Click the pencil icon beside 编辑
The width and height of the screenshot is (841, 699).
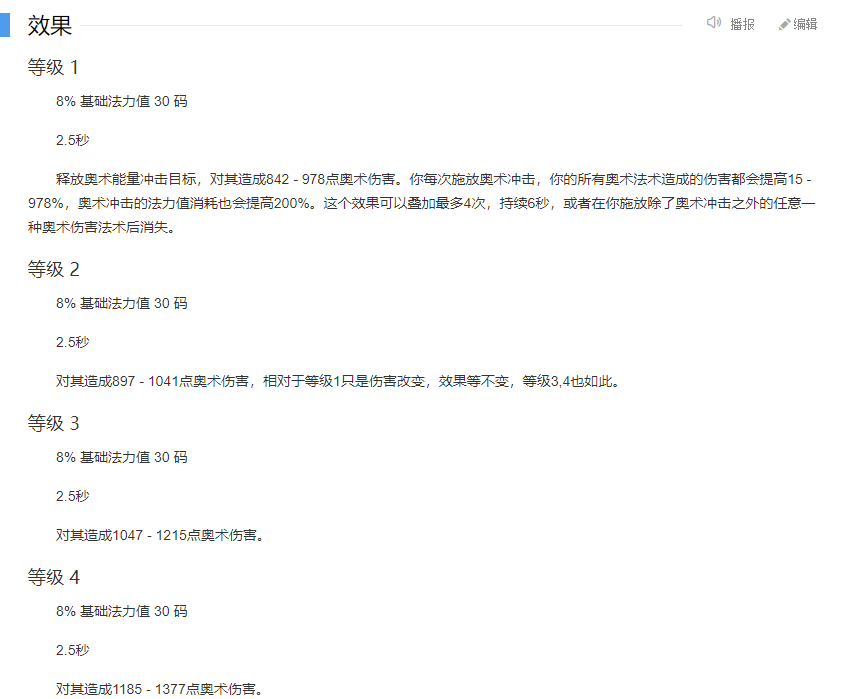(784, 24)
